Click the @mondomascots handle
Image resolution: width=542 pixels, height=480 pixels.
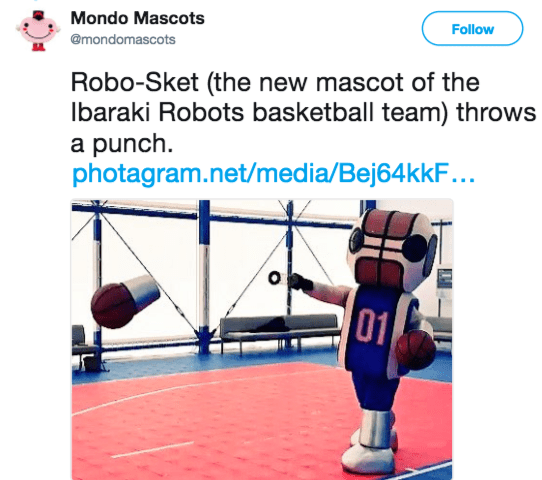(x=123, y=39)
